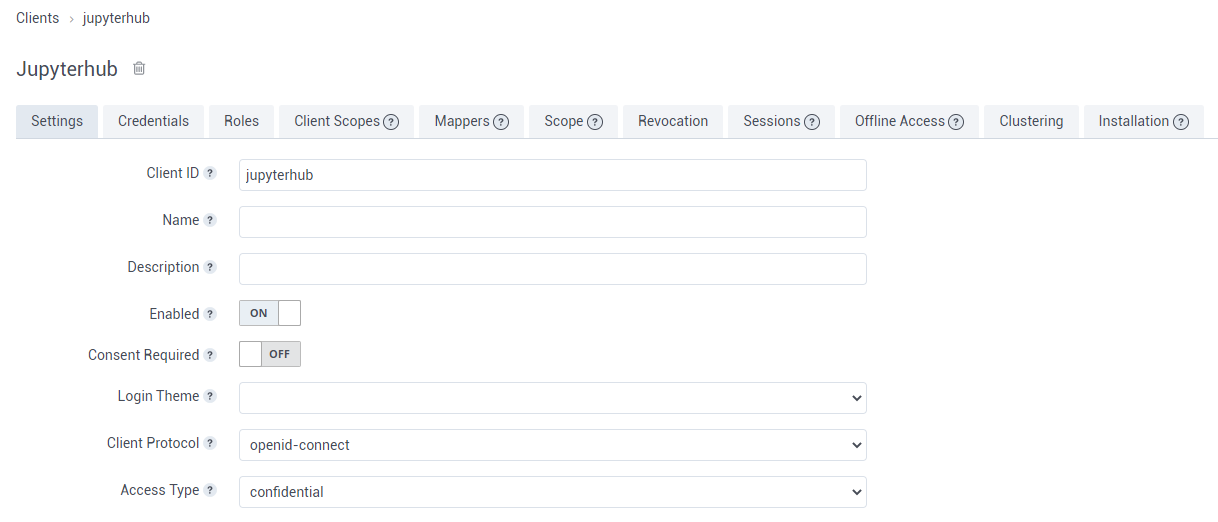This screenshot has height=522, width=1218.
Task: Open the Access Type dropdown
Action: [552, 492]
